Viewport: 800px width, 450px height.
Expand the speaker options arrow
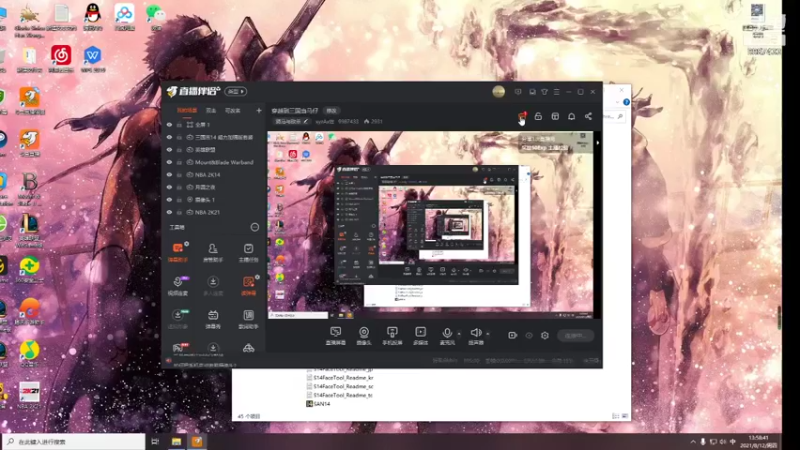pos(488,335)
